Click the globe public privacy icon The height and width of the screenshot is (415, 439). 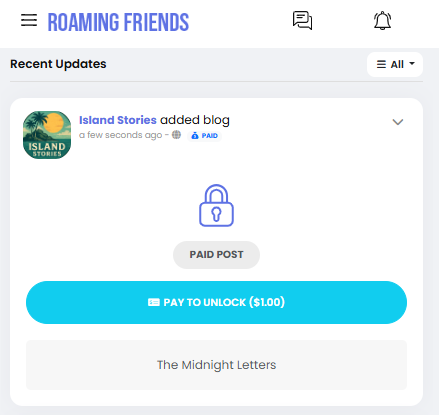(176, 135)
